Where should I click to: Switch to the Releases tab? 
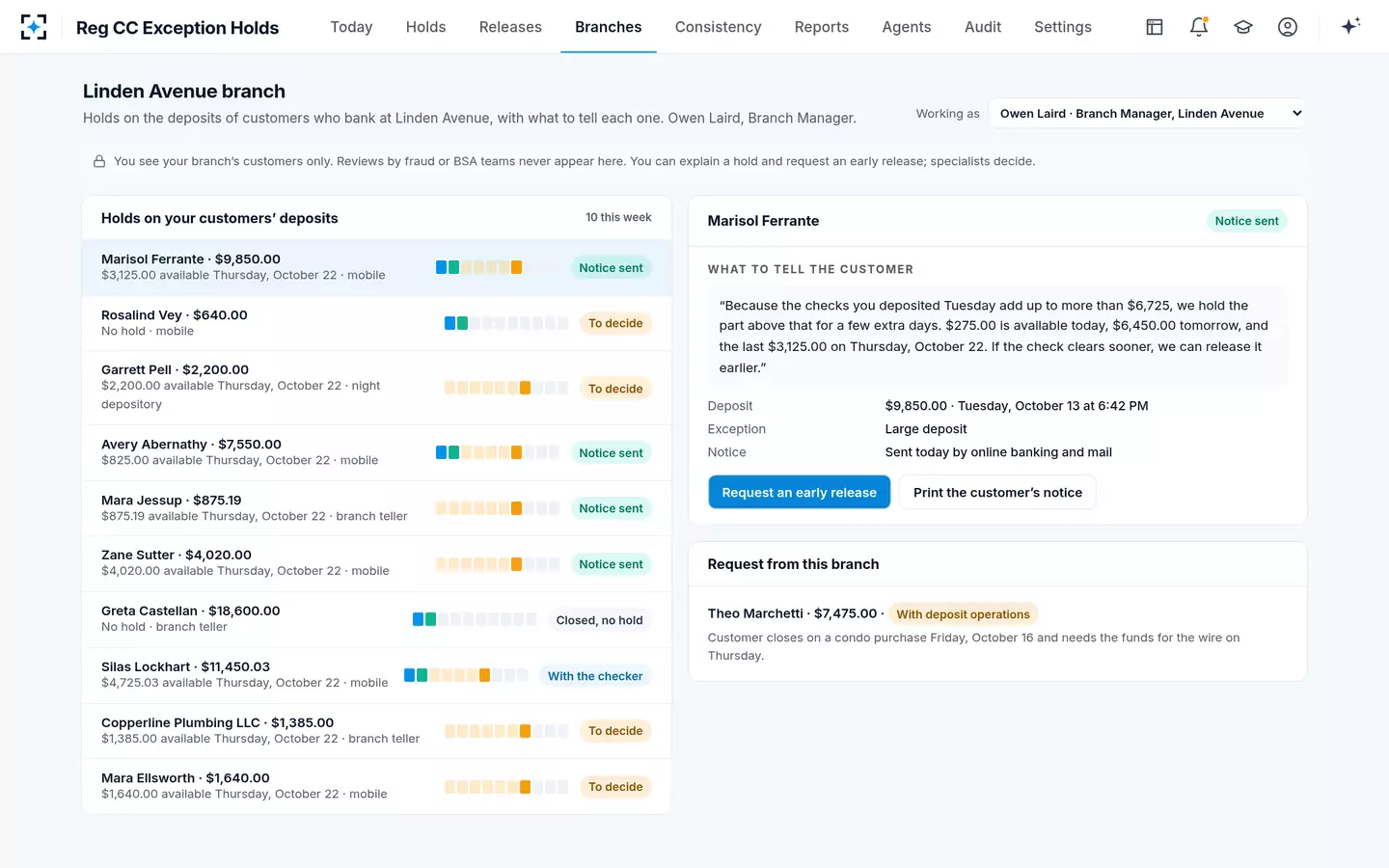click(x=510, y=27)
